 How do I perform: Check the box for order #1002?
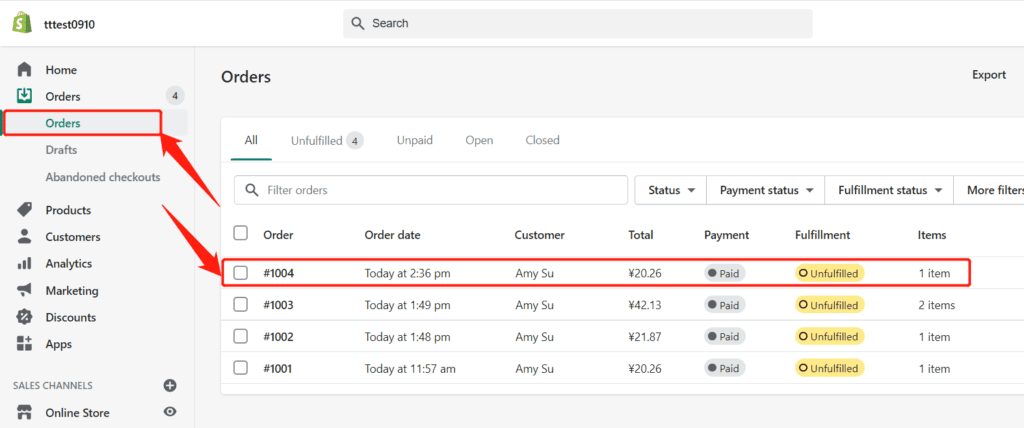coord(241,337)
